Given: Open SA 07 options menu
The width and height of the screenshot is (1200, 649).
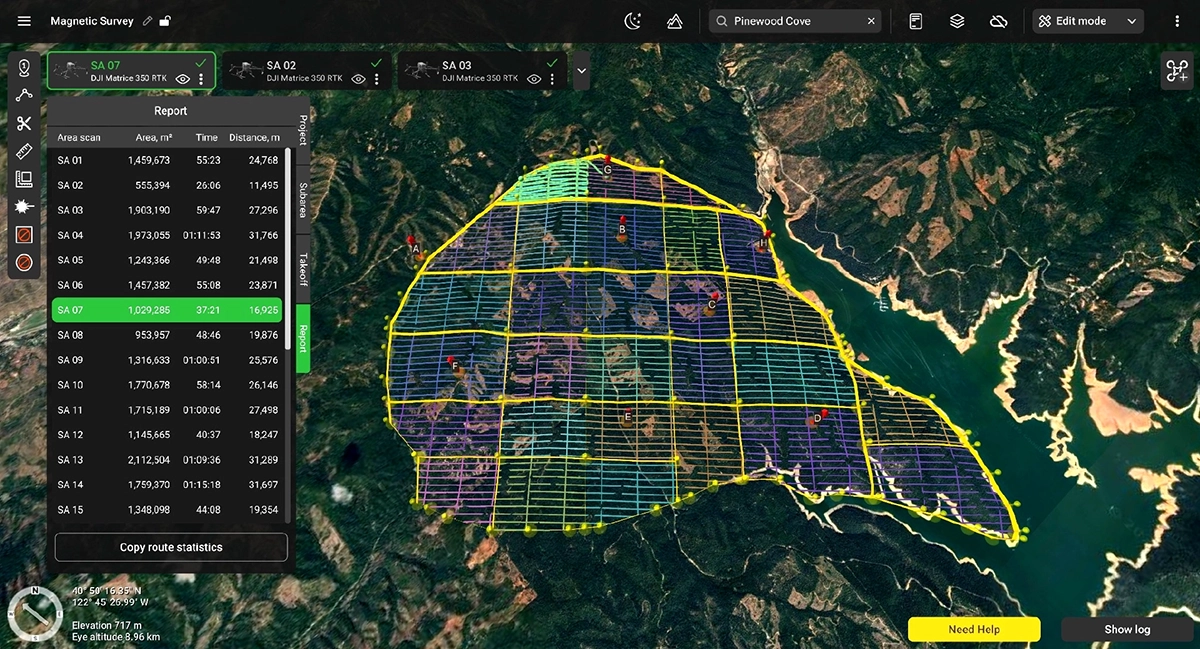Looking at the screenshot, I should 203,79.
